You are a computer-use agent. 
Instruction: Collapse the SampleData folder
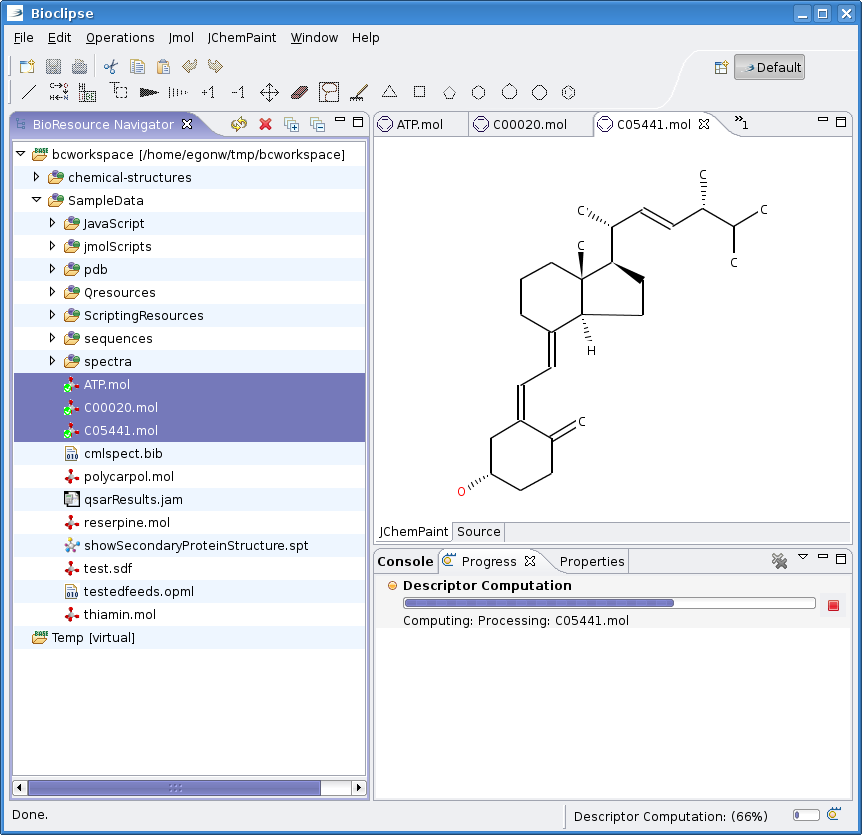pos(36,200)
